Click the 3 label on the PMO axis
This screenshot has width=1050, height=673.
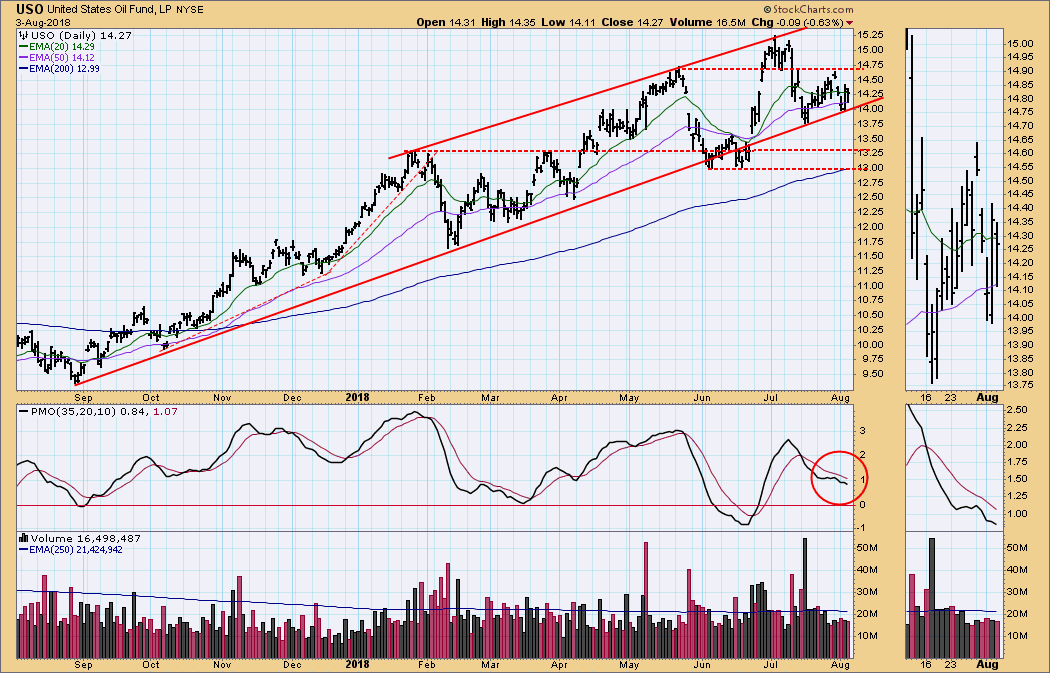click(x=863, y=430)
